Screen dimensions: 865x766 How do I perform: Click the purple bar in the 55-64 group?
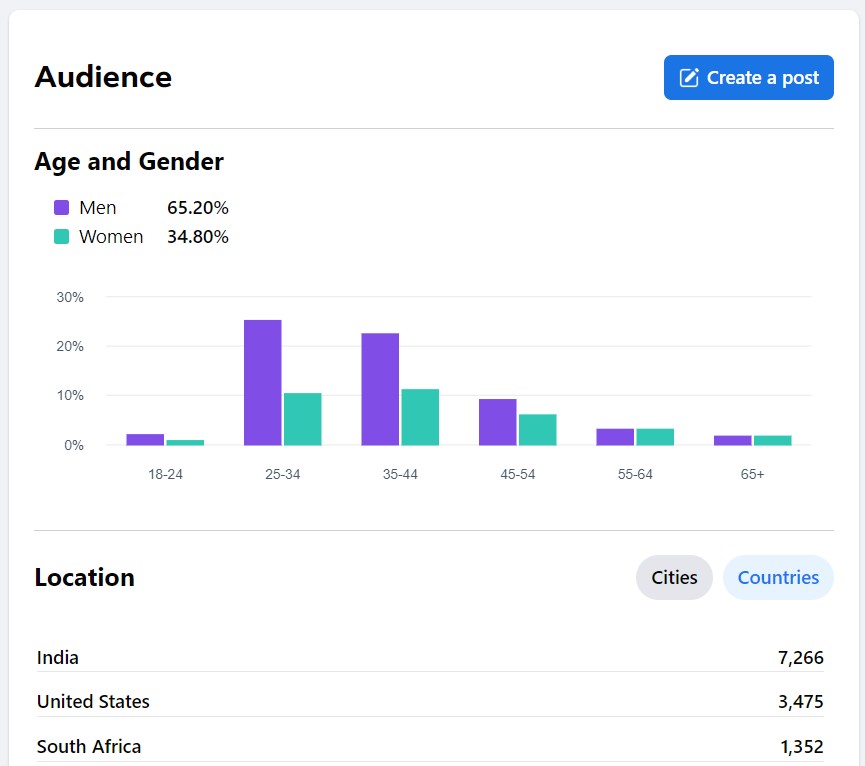(x=614, y=437)
